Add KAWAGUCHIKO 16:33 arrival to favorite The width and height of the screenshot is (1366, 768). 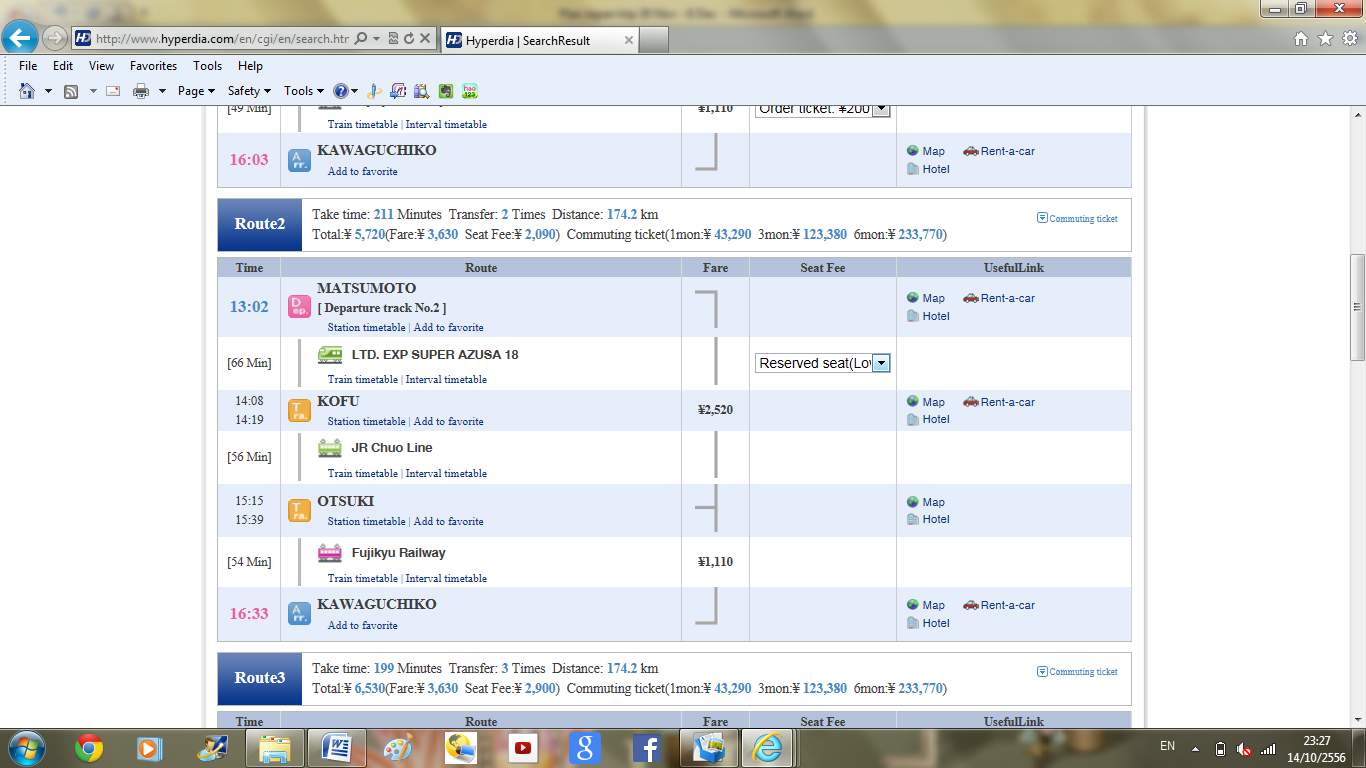363,625
